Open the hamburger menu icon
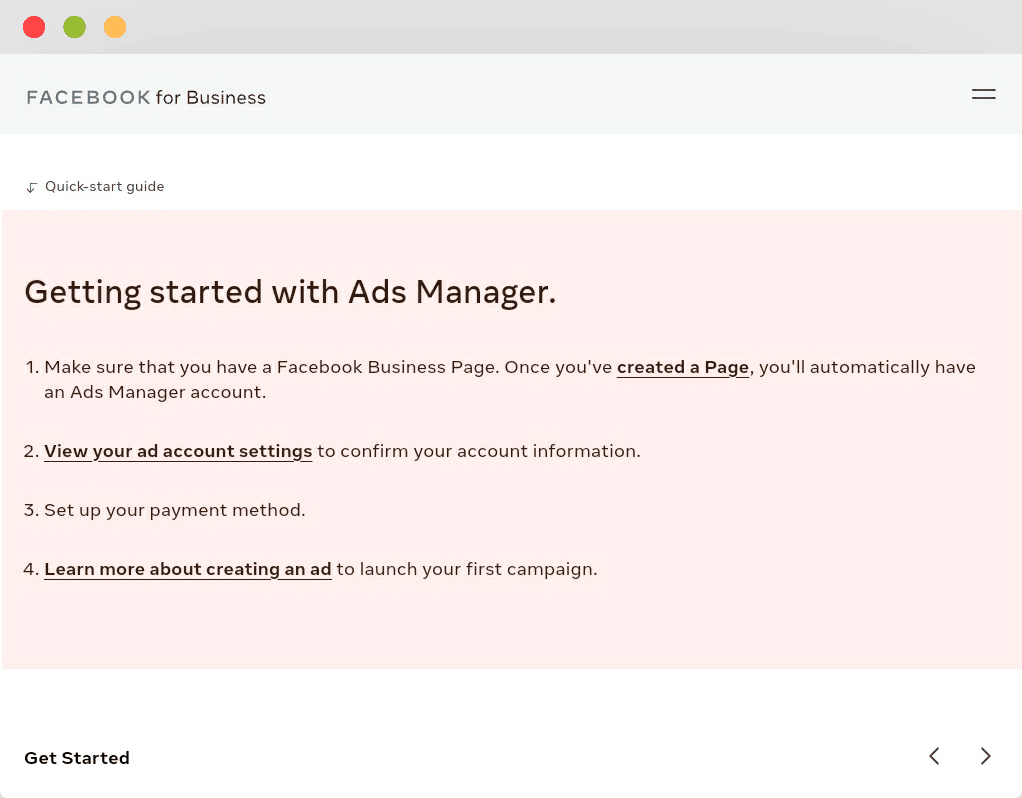Viewport: 1022px width, 798px height. pyautogui.click(x=984, y=95)
